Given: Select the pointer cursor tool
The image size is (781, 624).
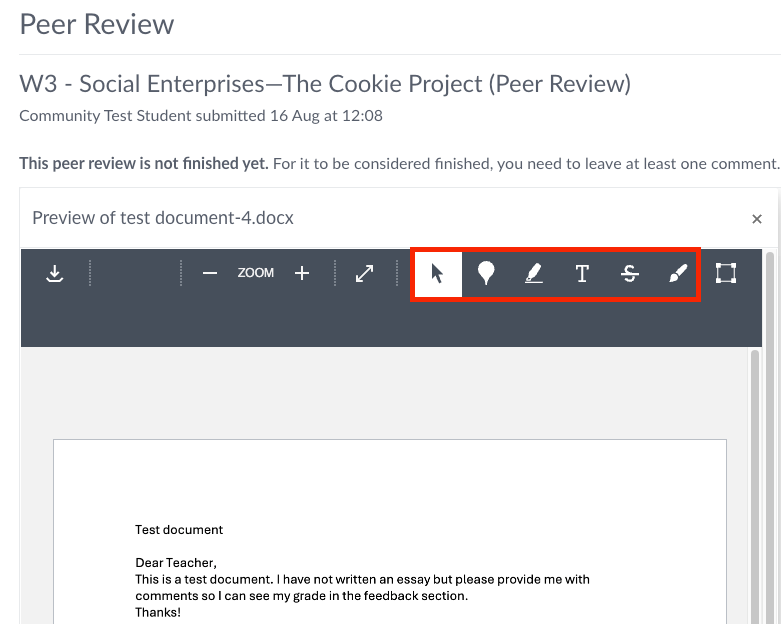Looking at the screenshot, I should pos(437,274).
